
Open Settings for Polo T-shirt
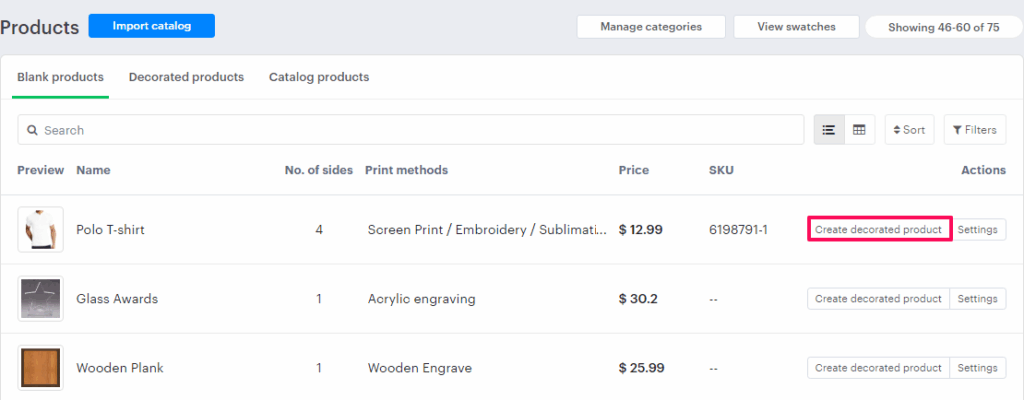977,230
